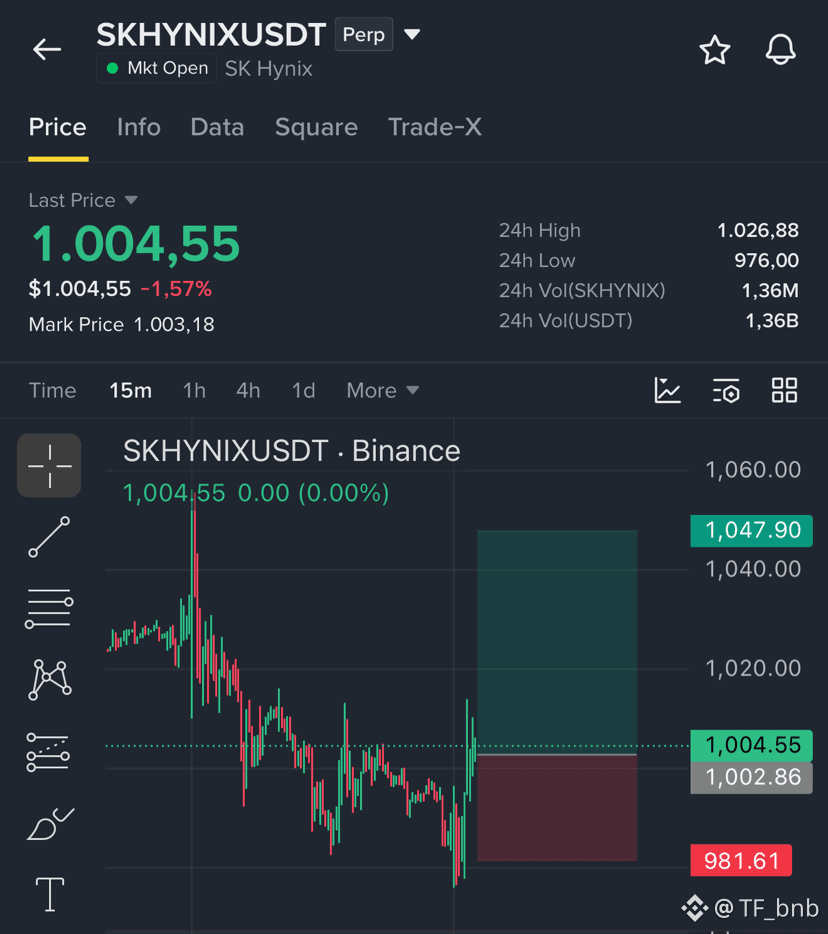Tap the Perp contract badge
Screen dimensions: 828x934
coord(363,35)
